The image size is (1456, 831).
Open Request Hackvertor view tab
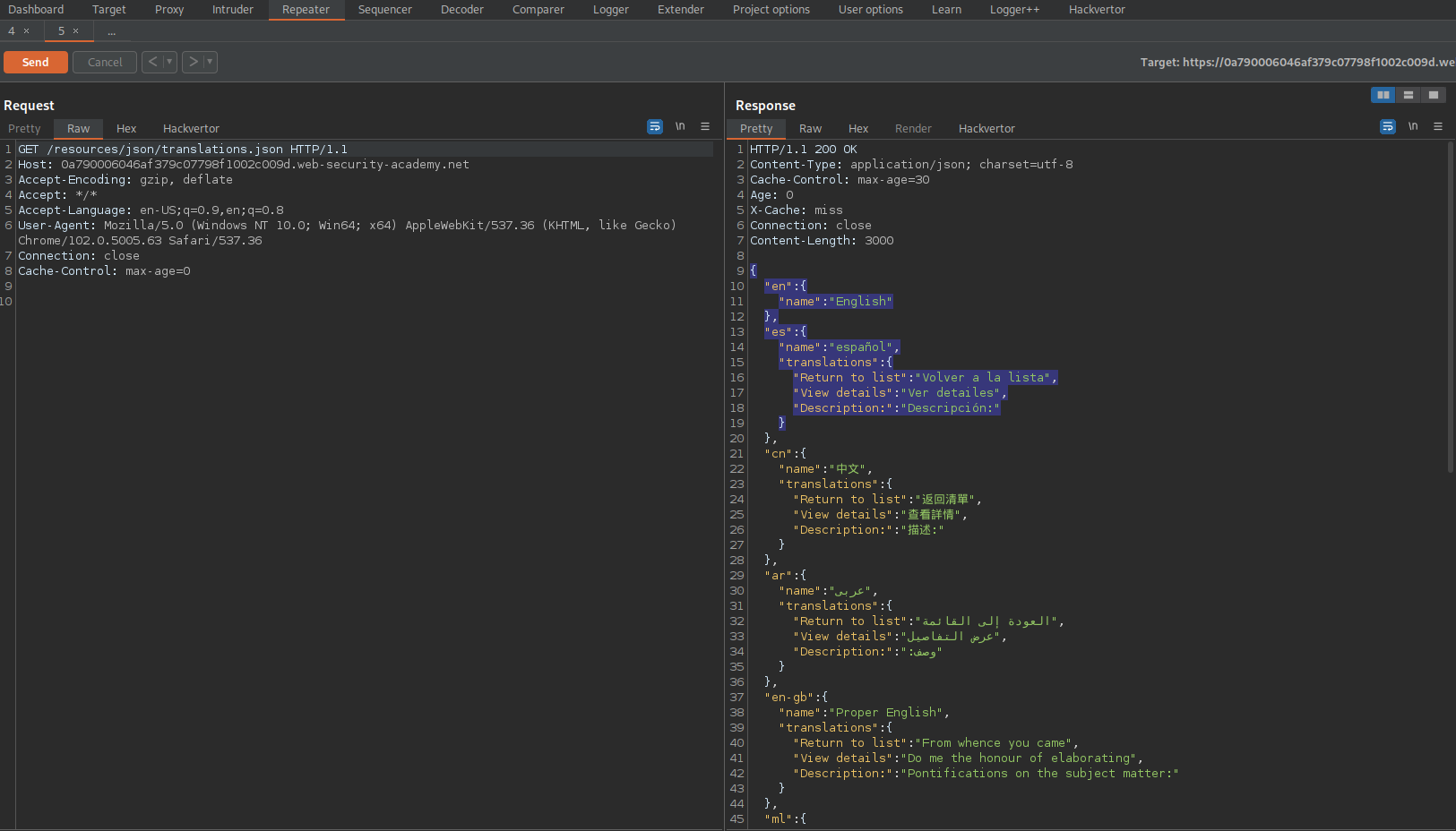point(191,129)
